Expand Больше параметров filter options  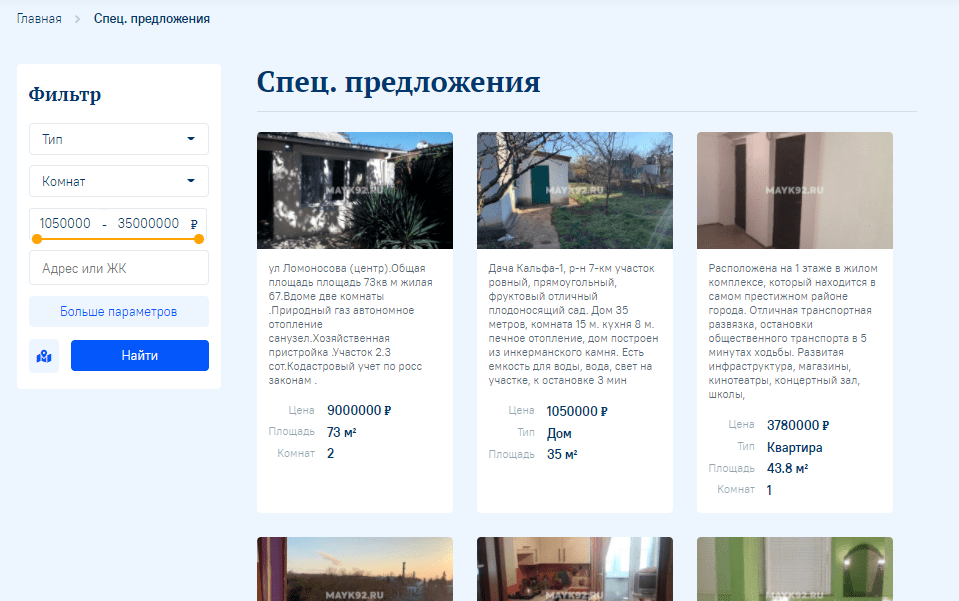pos(118,311)
